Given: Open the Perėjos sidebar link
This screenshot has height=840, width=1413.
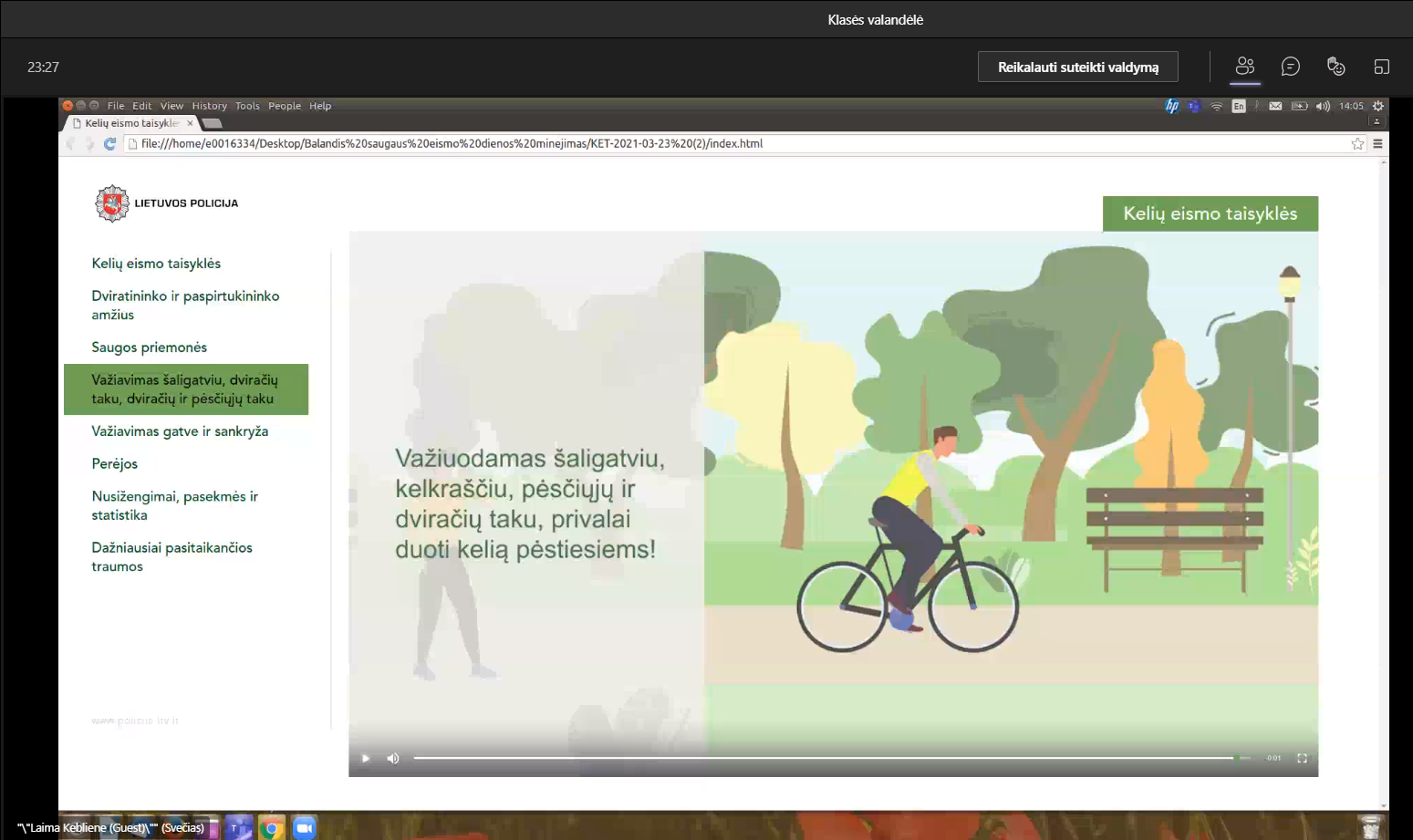Looking at the screenshot, I should tap(114, 463).
